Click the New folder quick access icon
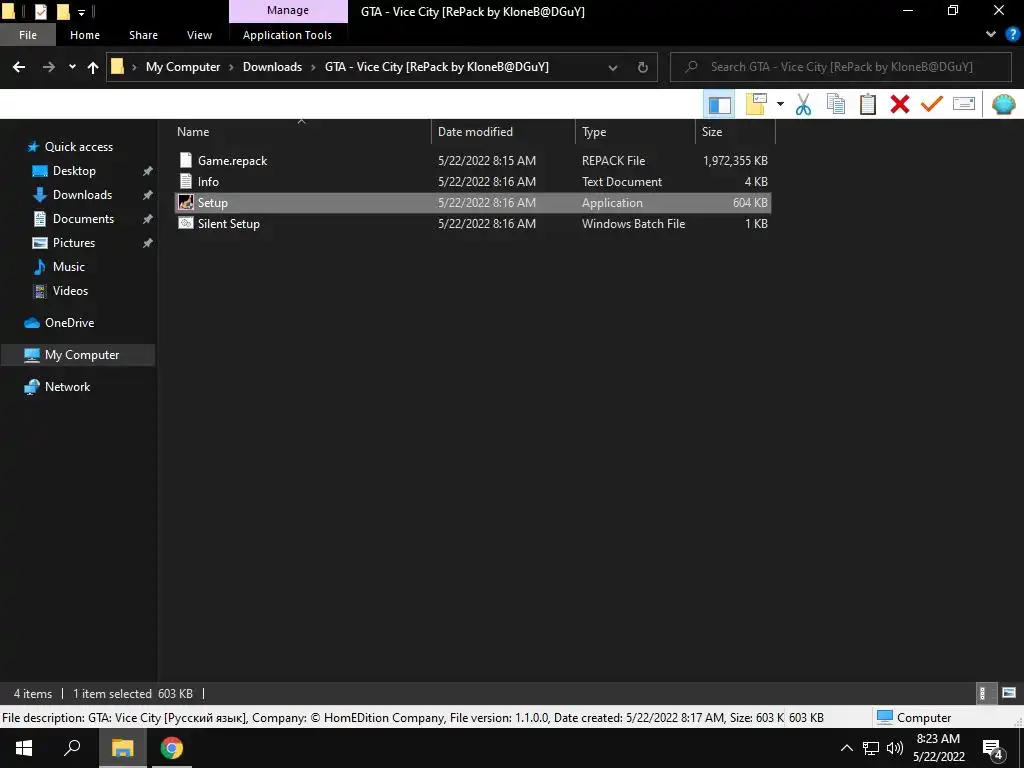This screenshot has width=1024, height=768. (63, 11)
